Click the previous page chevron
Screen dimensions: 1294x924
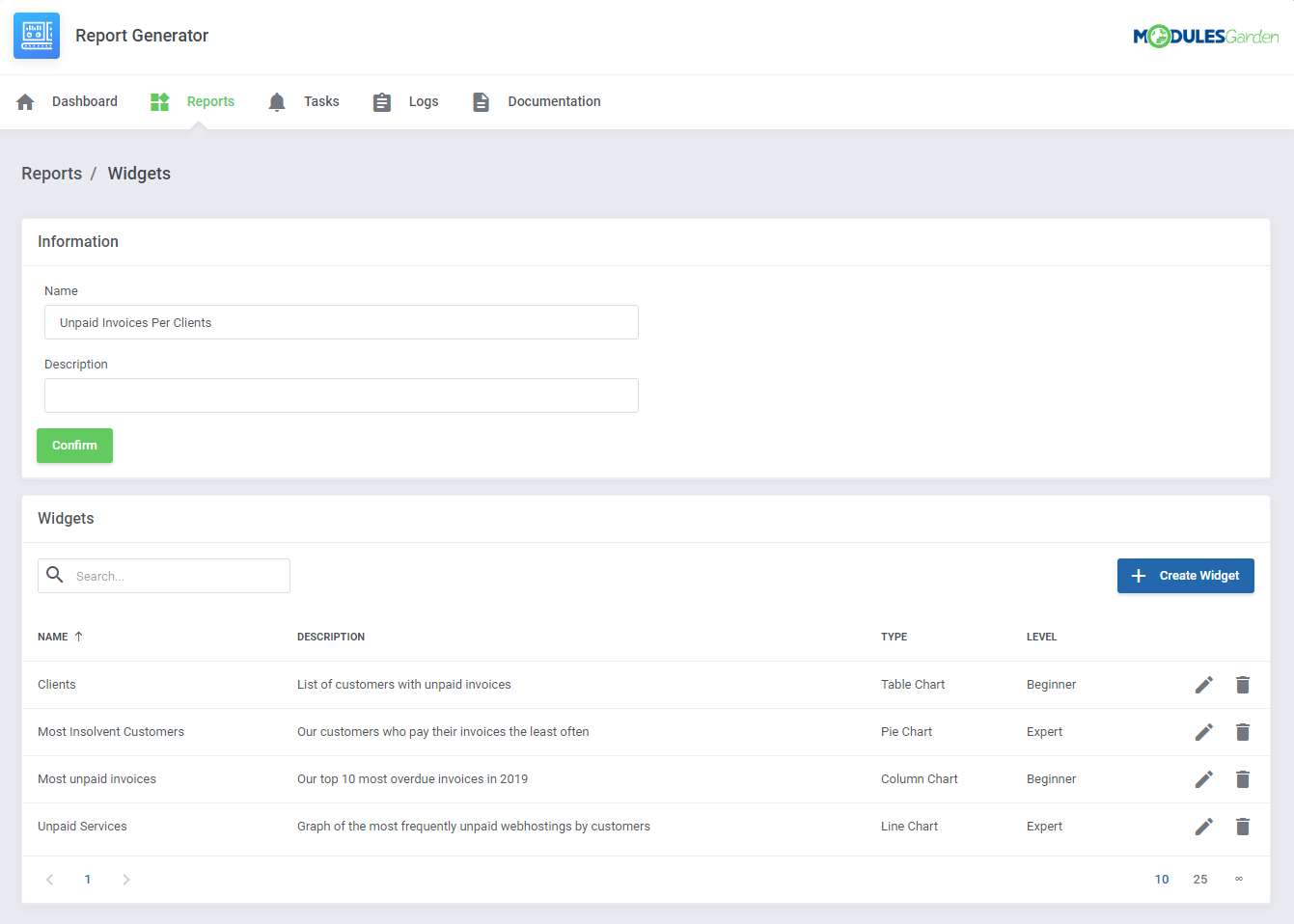click(49, 879)
